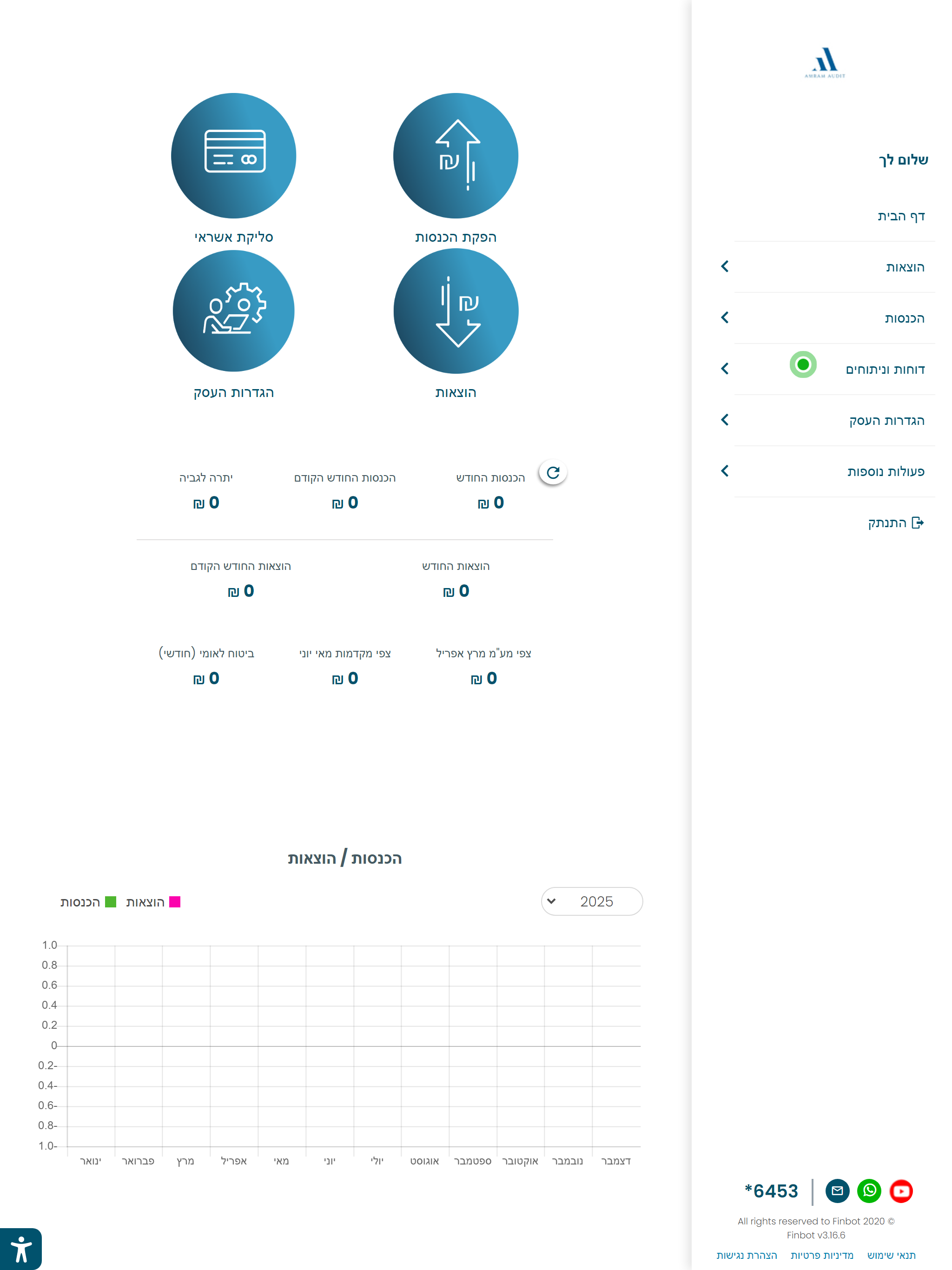952x1270 pixels.
Task: Expand the פעולות נוספות sidebar chevron
Action: 725,471
